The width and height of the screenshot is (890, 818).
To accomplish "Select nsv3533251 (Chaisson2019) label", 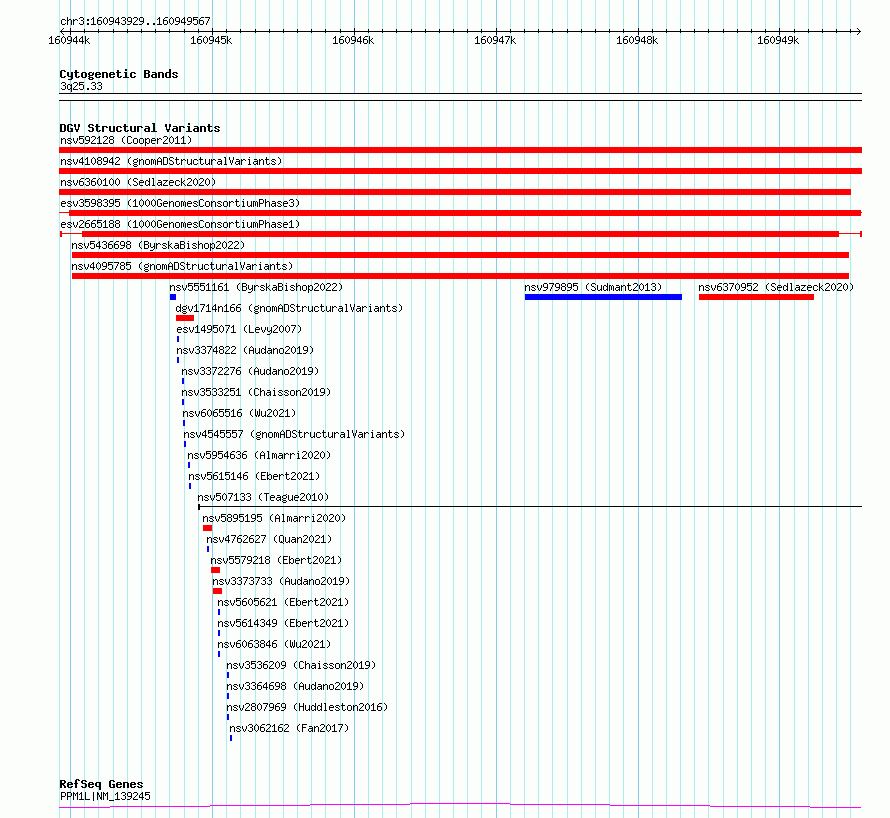I will tap(256, 392).
